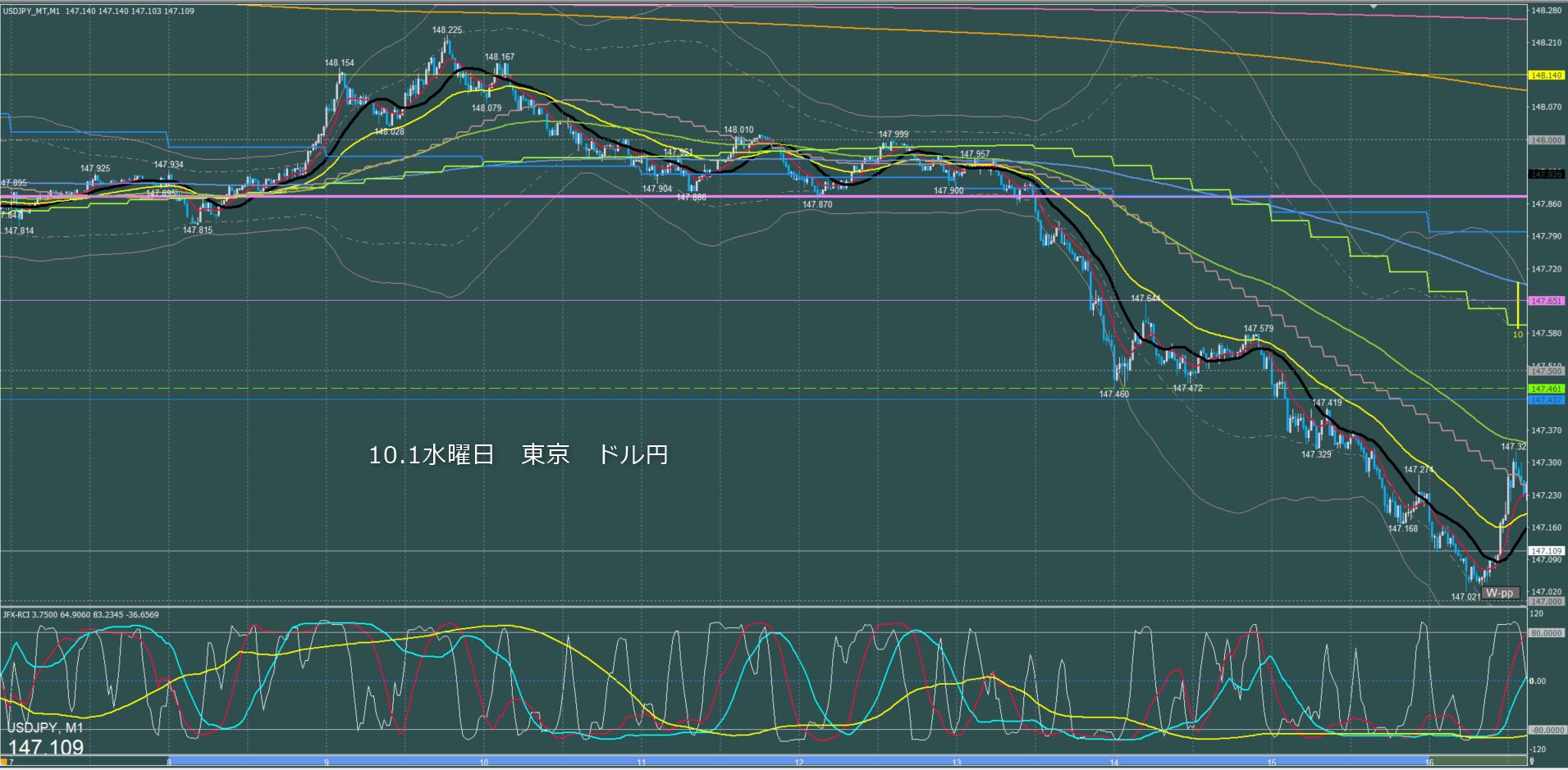Click the USDJPY, M1 watermark text
1568x770 pixels.
pos(45,728)
